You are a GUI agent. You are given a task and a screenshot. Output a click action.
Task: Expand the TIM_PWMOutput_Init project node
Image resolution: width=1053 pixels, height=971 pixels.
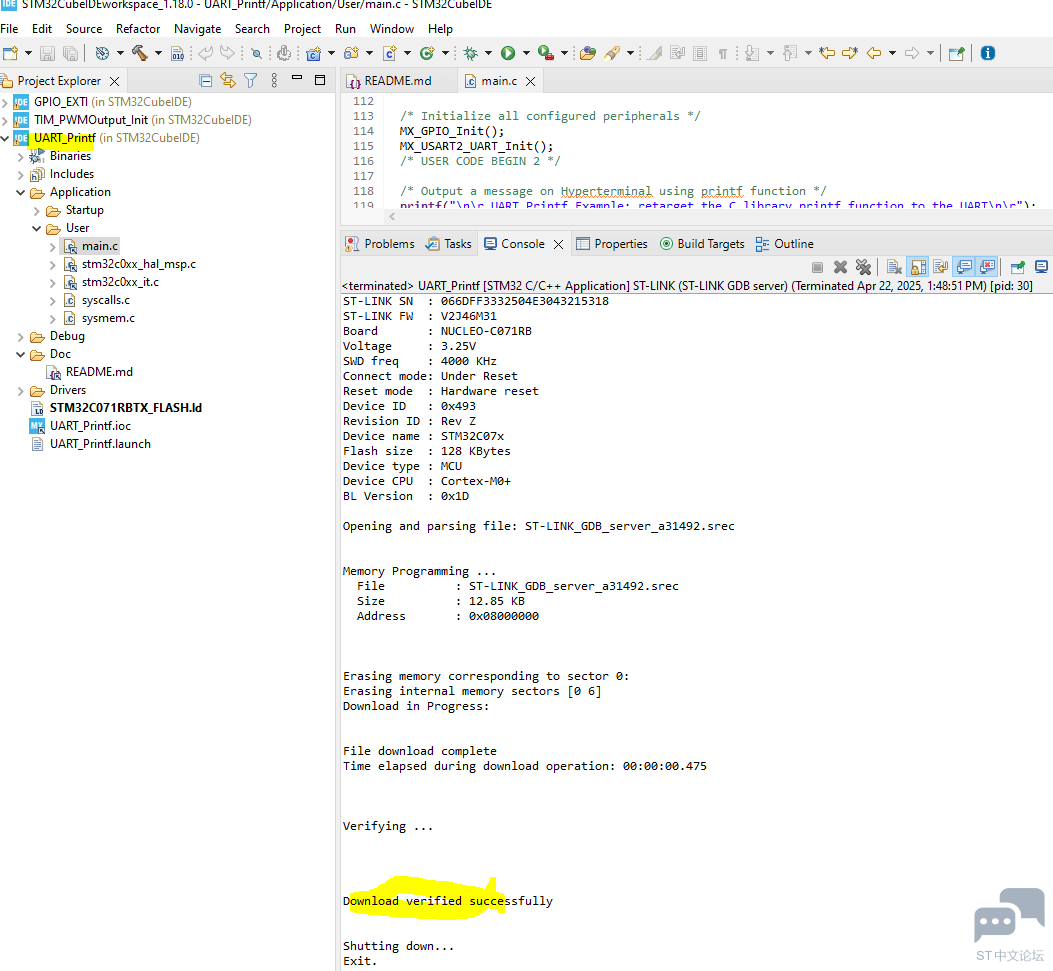[x=5, y=121]
